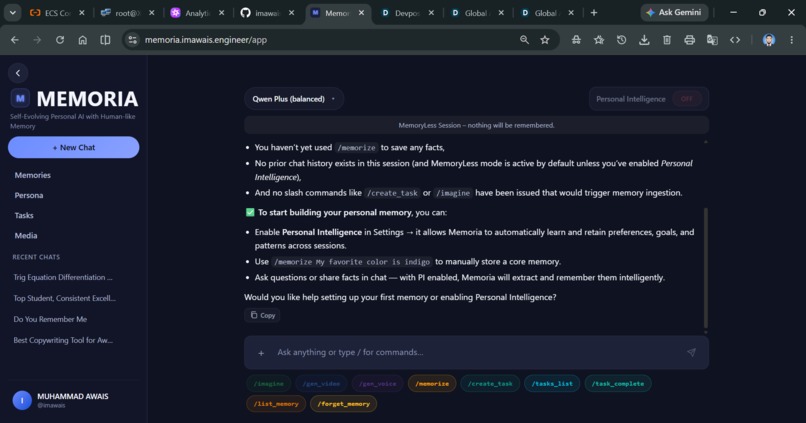The width and height of the screenshot is (806, 423).
Task: Click the print icon in the browser toolbar
Action: point(689,40)
